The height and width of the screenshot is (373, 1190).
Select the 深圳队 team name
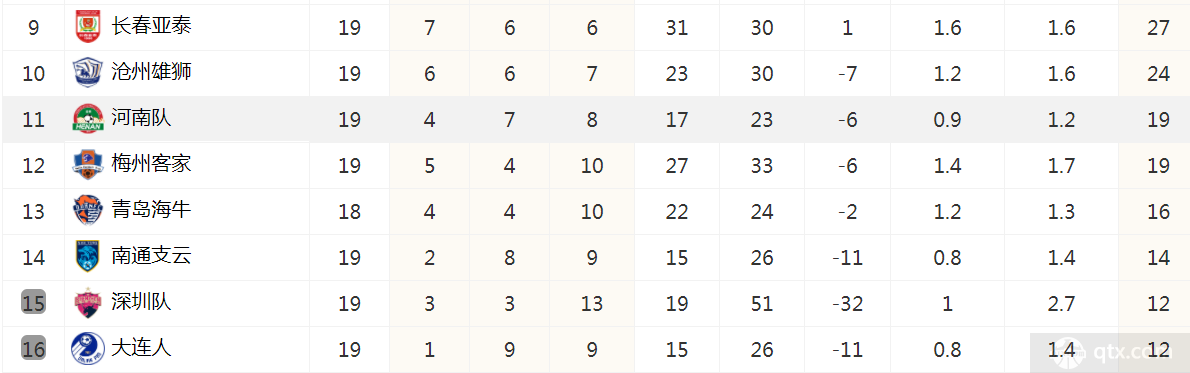coord(141,302)
